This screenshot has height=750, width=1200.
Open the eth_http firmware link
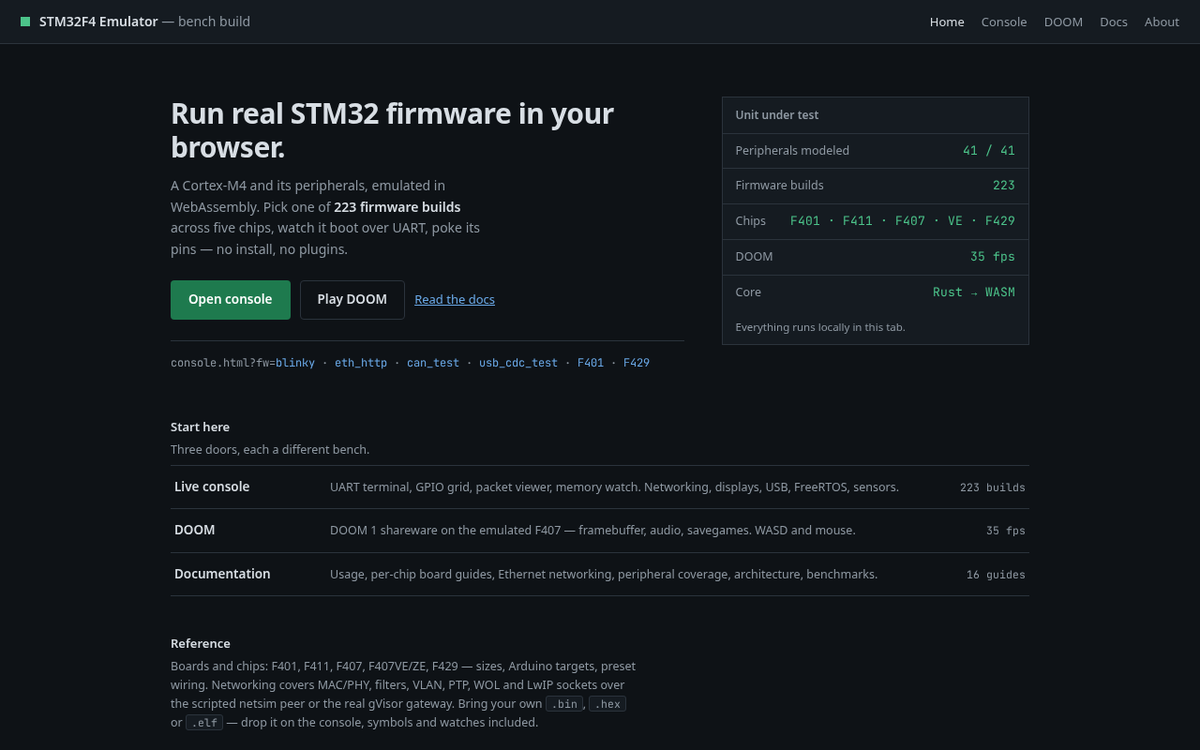point(361,362)
